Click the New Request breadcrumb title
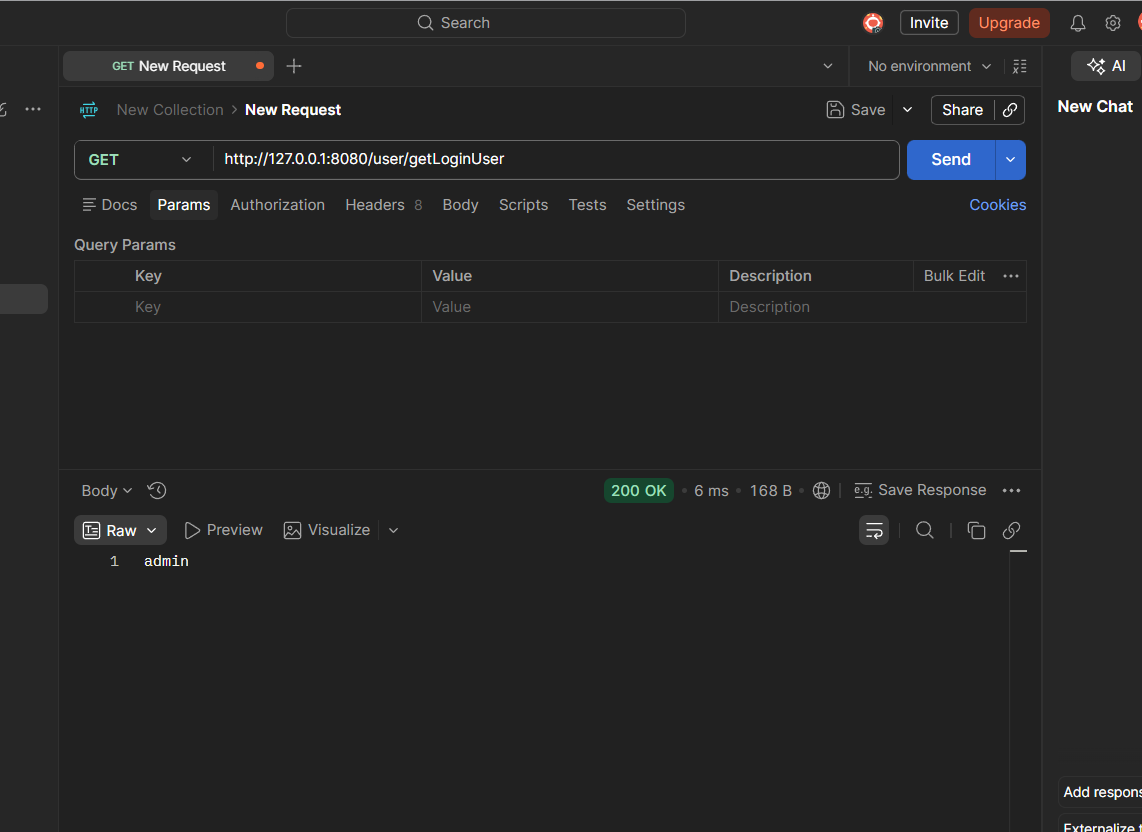Image resolution: width=1142 pixels, height=832 pixels. click(293, 110)
